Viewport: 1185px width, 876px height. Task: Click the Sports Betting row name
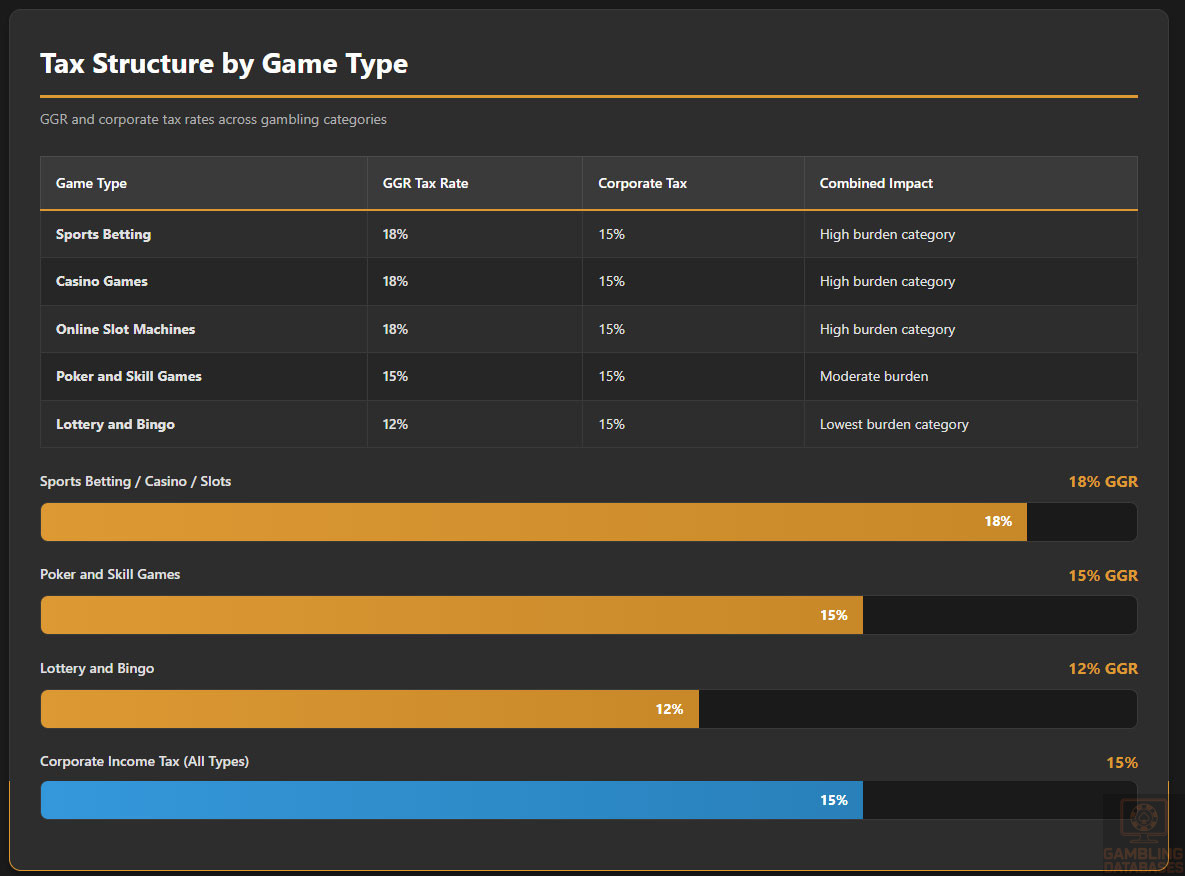(104, 234)
